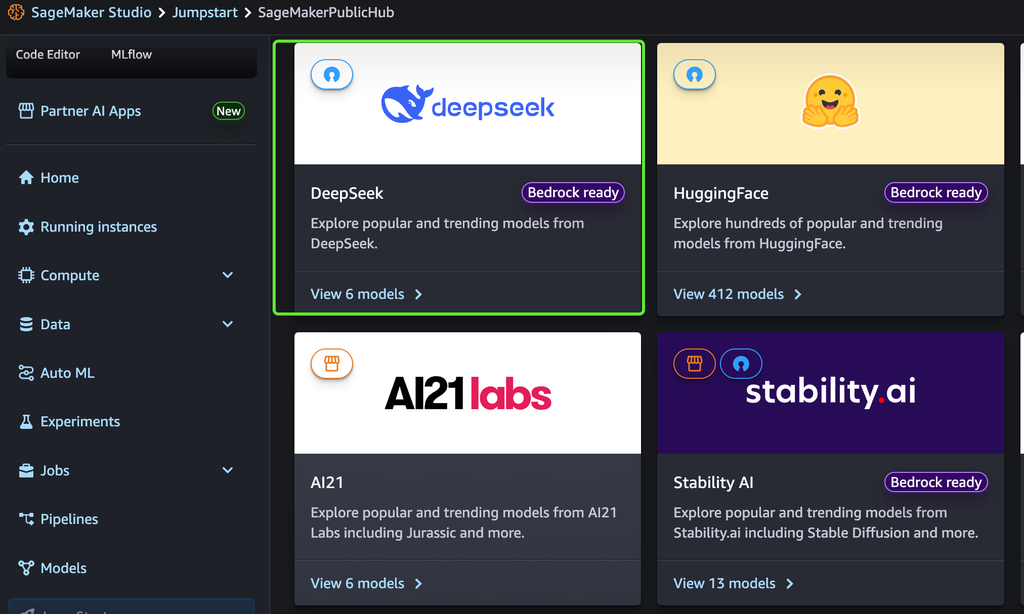
Task: Click the AI21 card description text
Action: coord(464,523)
